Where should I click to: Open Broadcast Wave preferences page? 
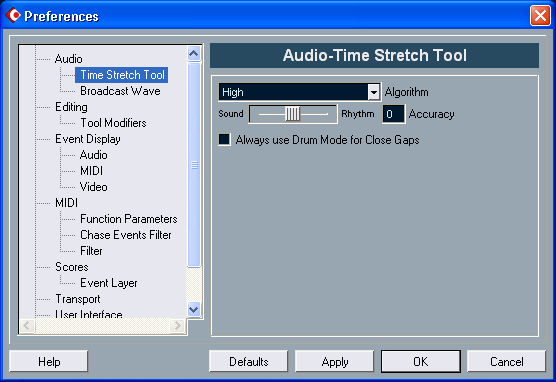pyautogui.click(x=120, y=91)
